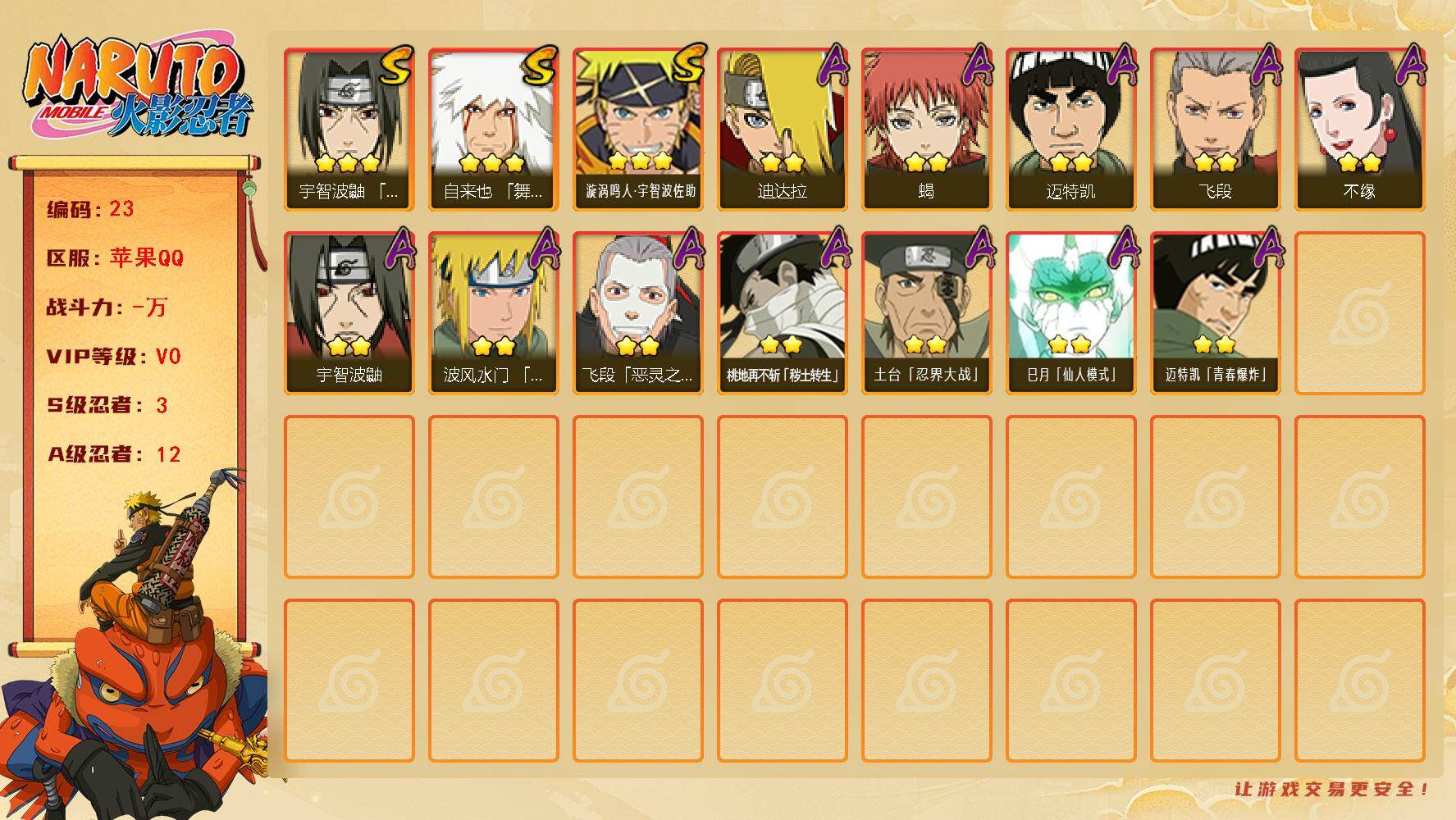Select the 波风水门 ninja card

493,313
